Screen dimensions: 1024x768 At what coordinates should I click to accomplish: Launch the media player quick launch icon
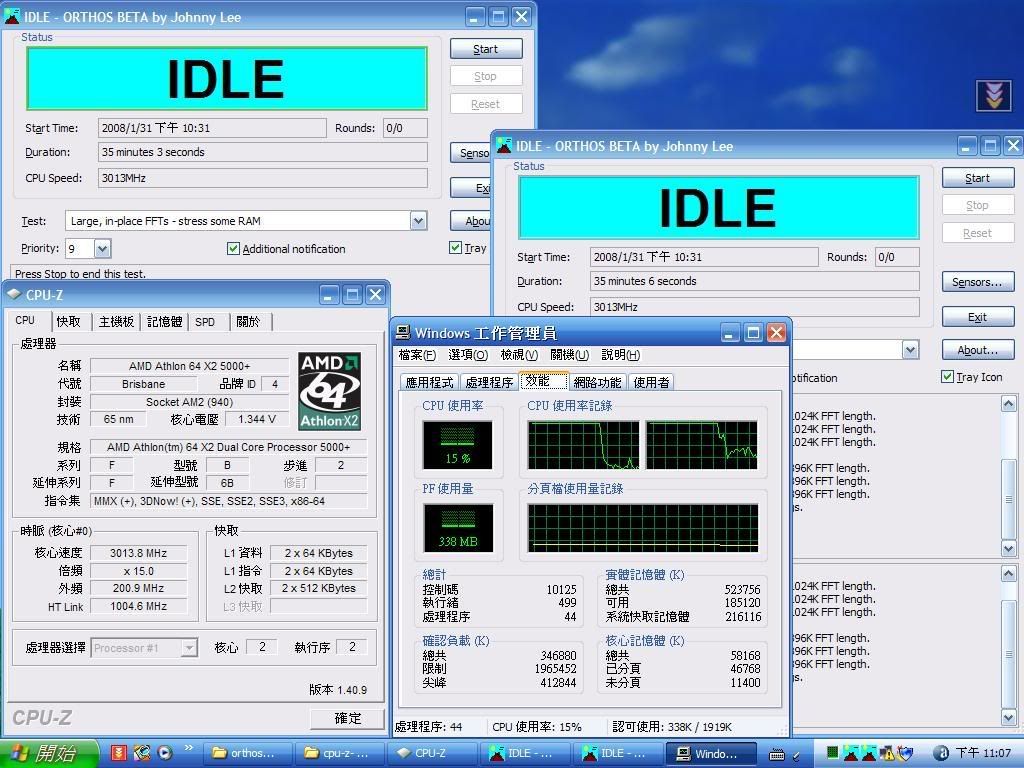(165, 753)
